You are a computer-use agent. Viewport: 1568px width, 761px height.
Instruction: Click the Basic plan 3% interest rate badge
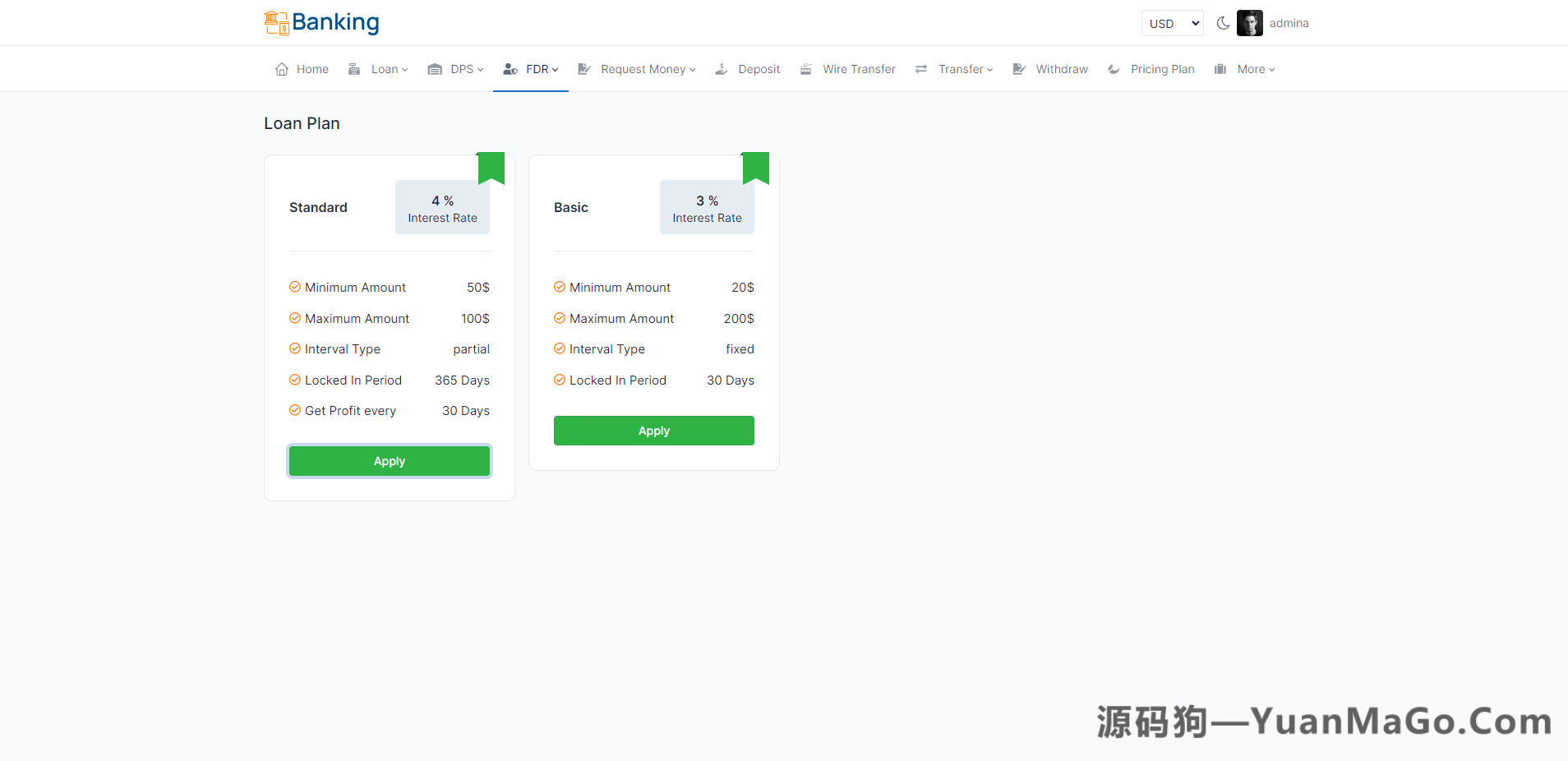707,208
